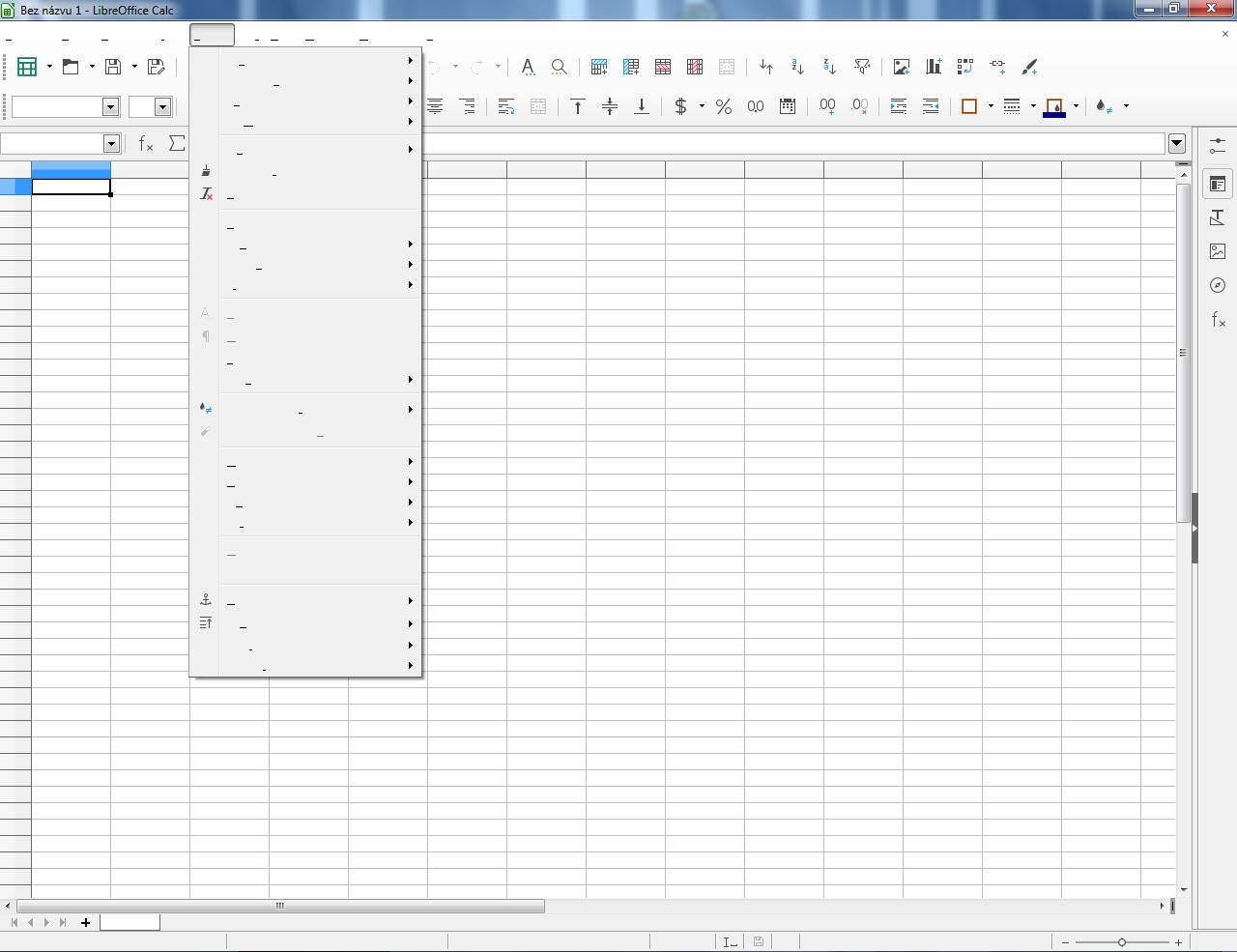
Task: Open the currency format dropdown arrow
Action: point(702,106)
